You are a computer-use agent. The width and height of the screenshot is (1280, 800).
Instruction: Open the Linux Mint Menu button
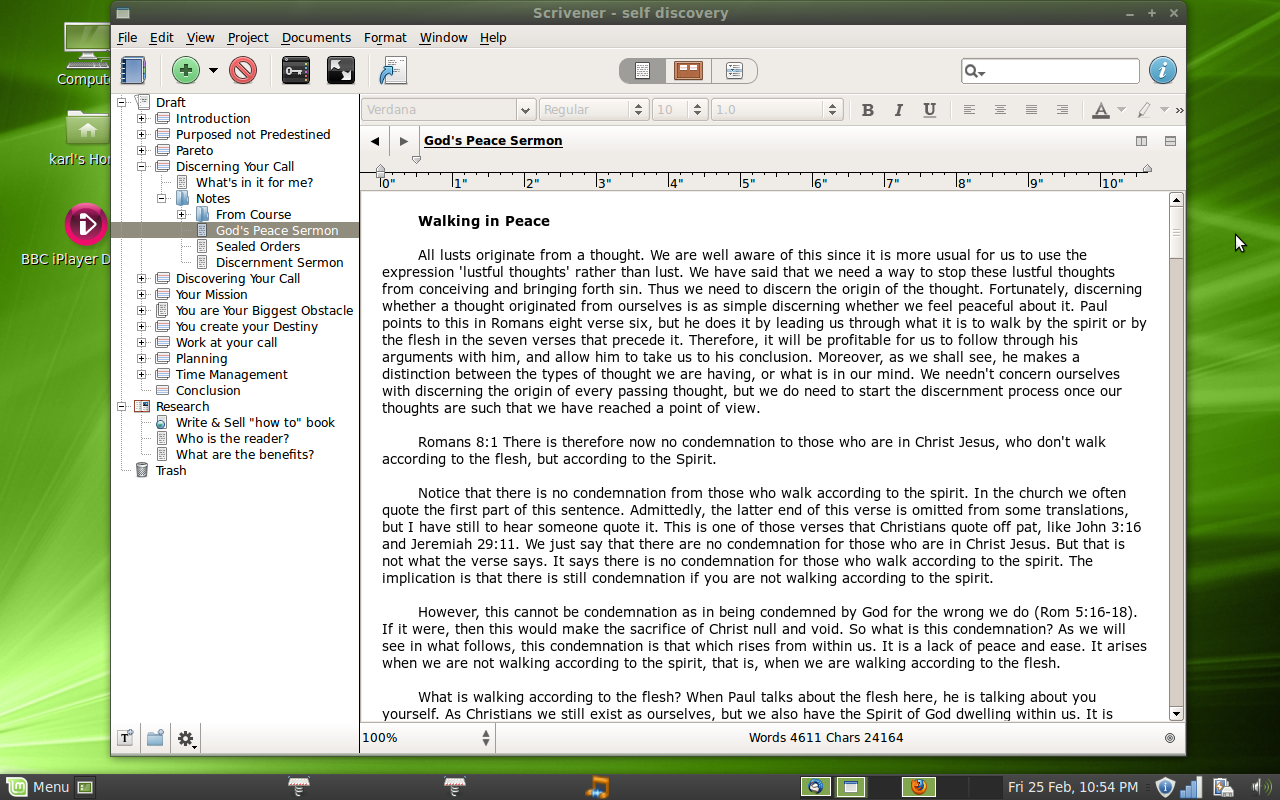[38, 787]
